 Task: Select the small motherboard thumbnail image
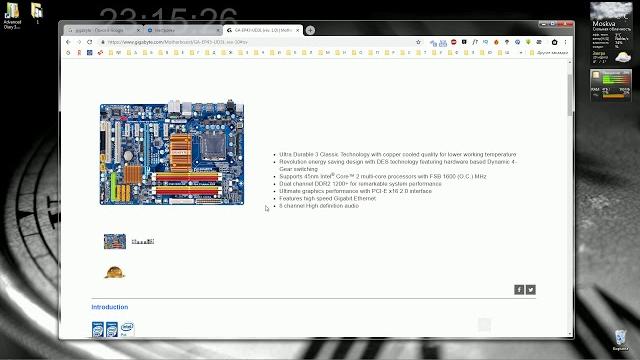(x=115, y=241)
